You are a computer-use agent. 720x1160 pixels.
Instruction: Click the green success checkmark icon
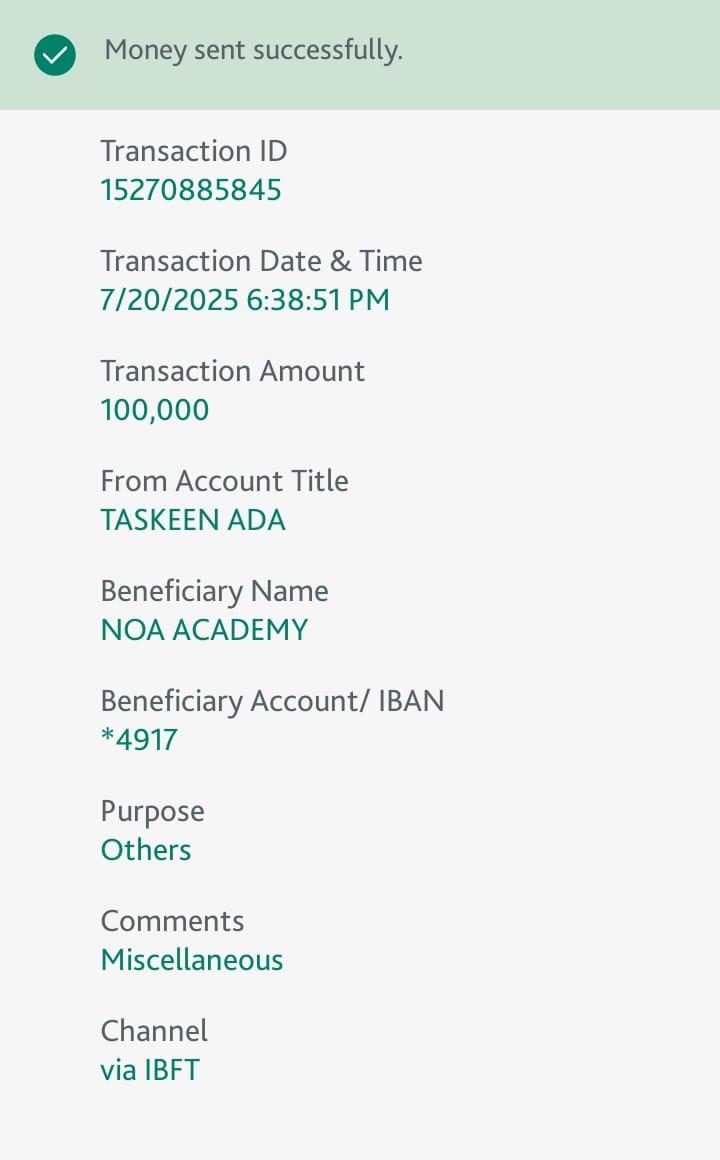click(x=54, y=55)
